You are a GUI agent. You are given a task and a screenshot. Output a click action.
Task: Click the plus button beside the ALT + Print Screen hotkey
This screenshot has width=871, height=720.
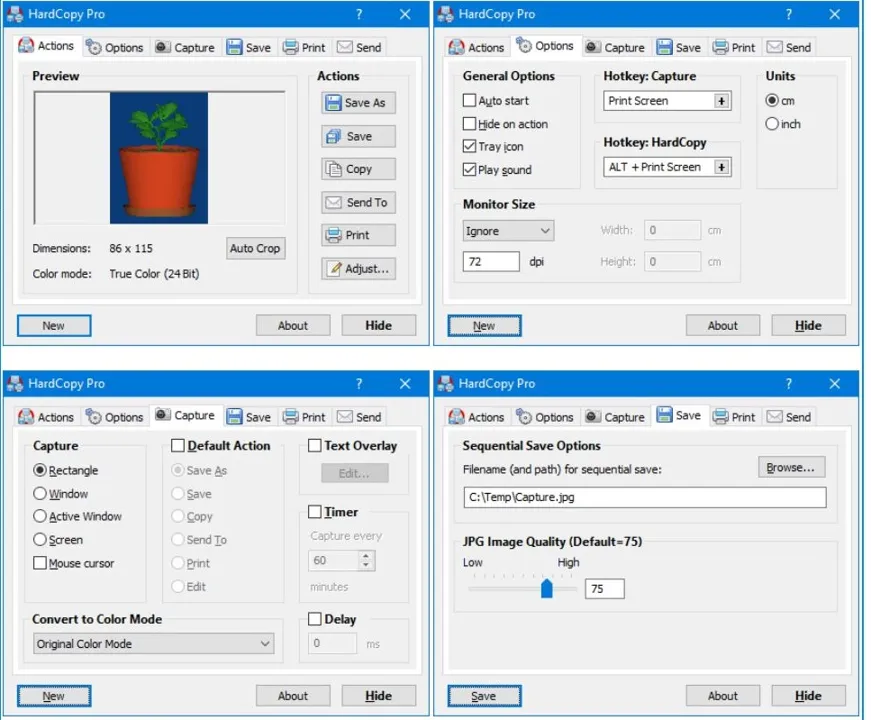tap(722, 167)
